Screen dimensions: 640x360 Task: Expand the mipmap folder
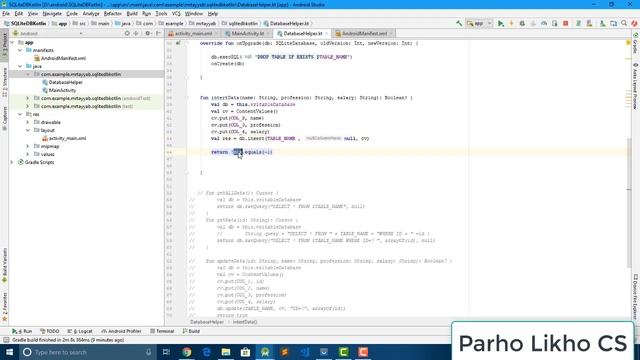pos(28,146)
